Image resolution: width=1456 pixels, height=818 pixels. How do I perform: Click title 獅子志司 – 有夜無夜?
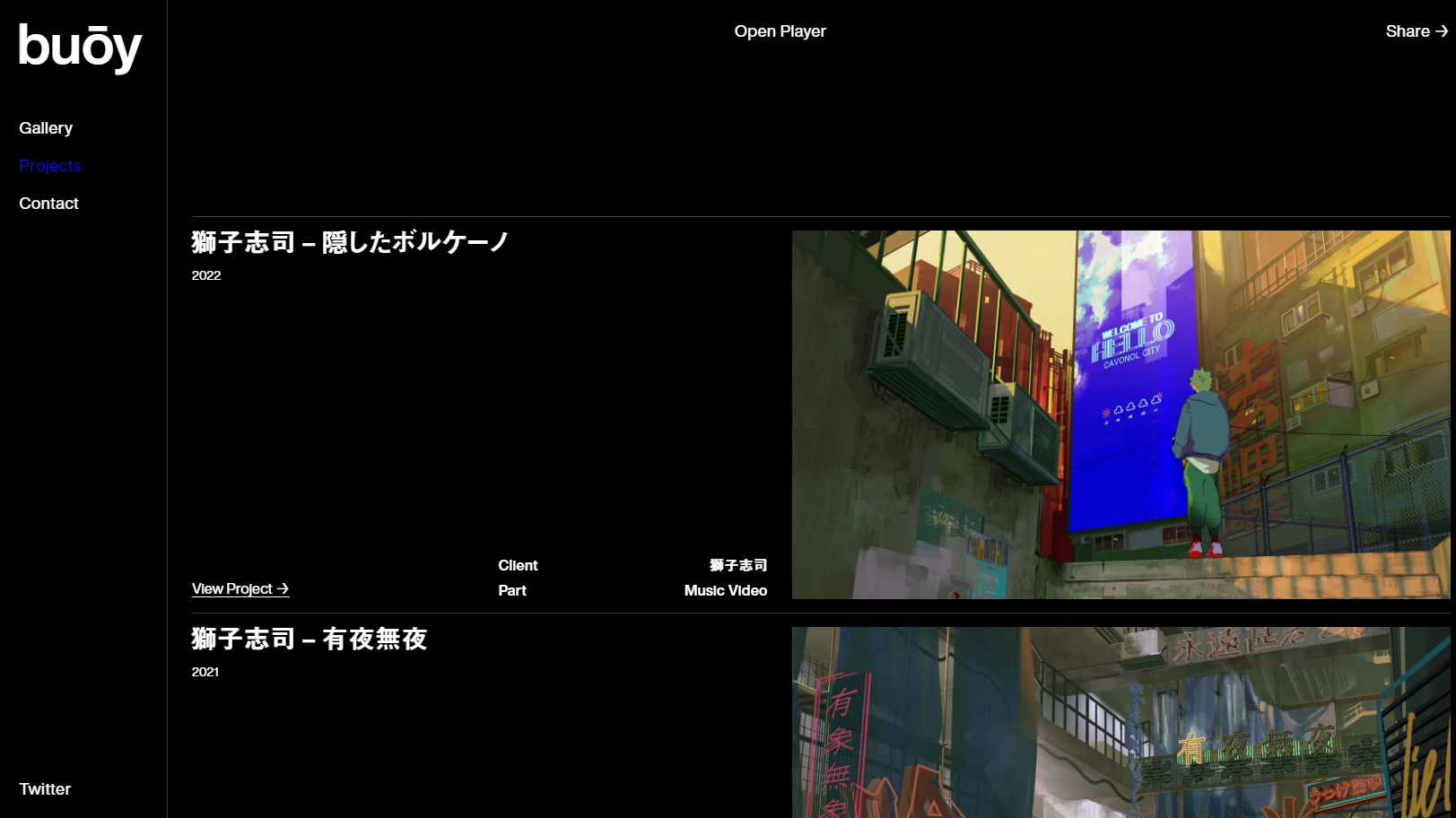point(310,639)
